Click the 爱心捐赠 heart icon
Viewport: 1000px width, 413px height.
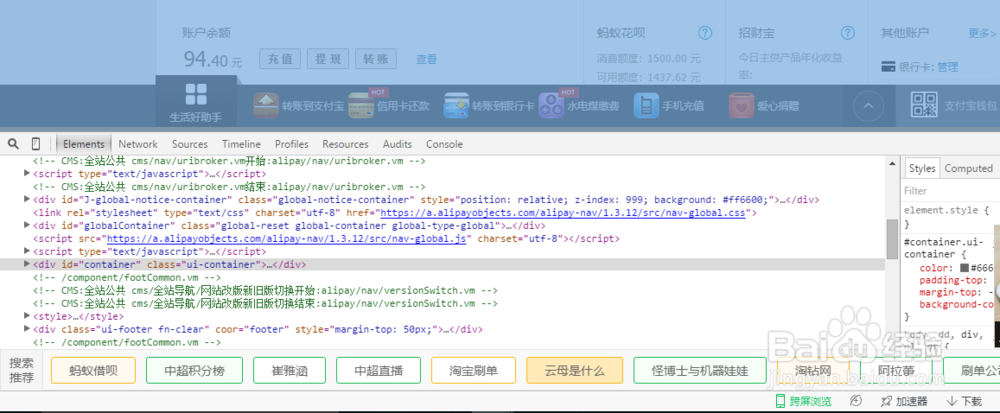(741, 105)
